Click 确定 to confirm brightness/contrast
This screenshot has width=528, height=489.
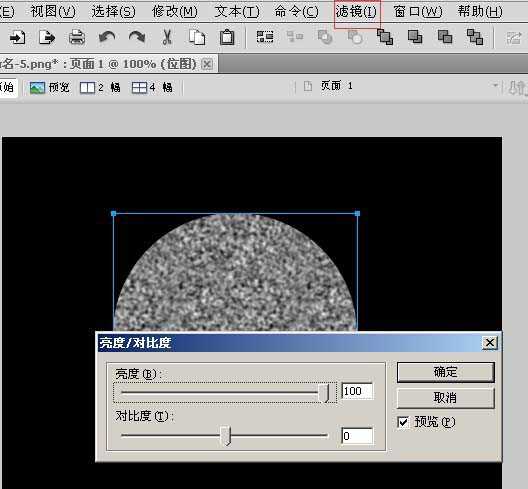click(446, 372)
